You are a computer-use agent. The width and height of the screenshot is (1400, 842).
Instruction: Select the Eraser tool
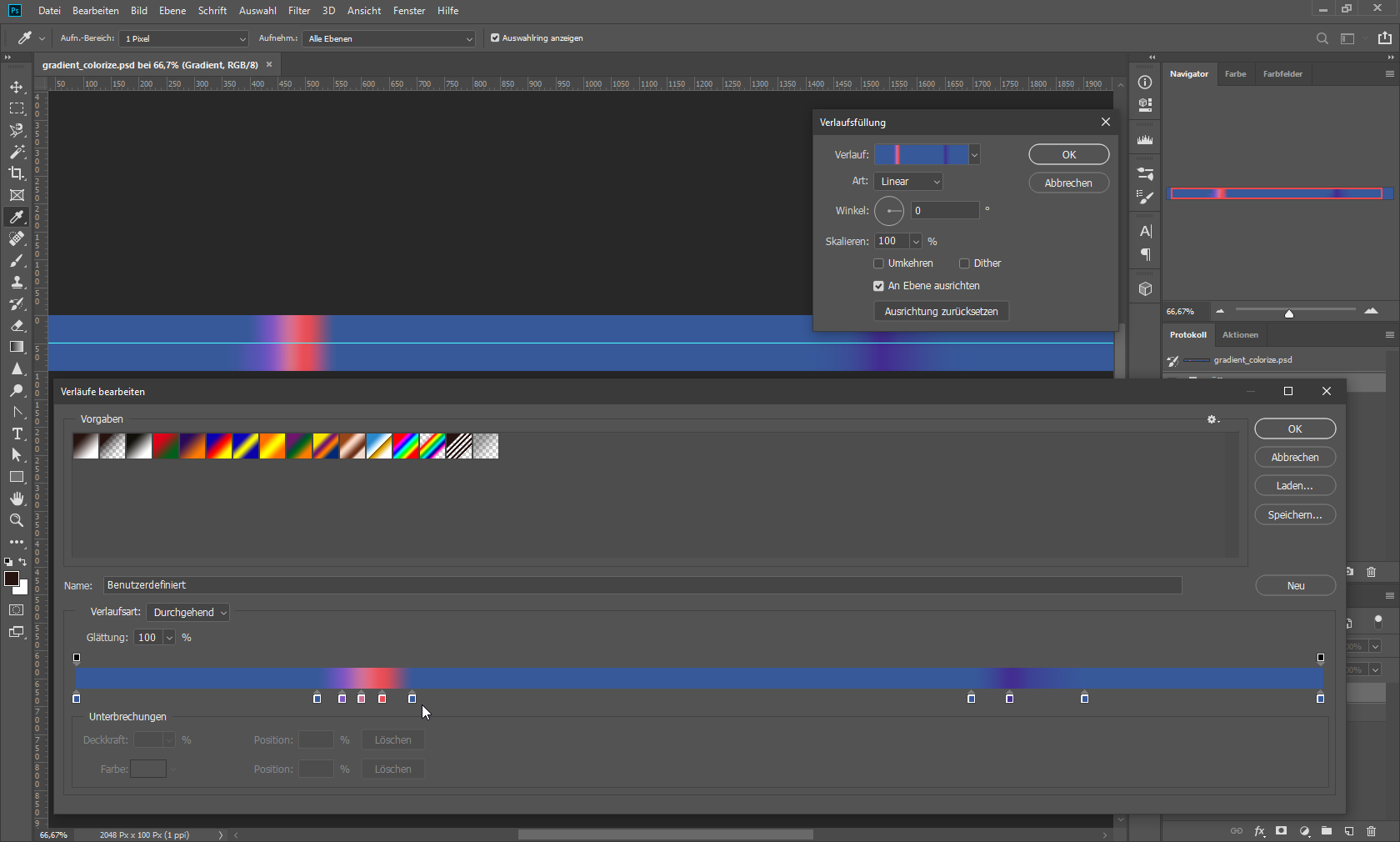17,325
